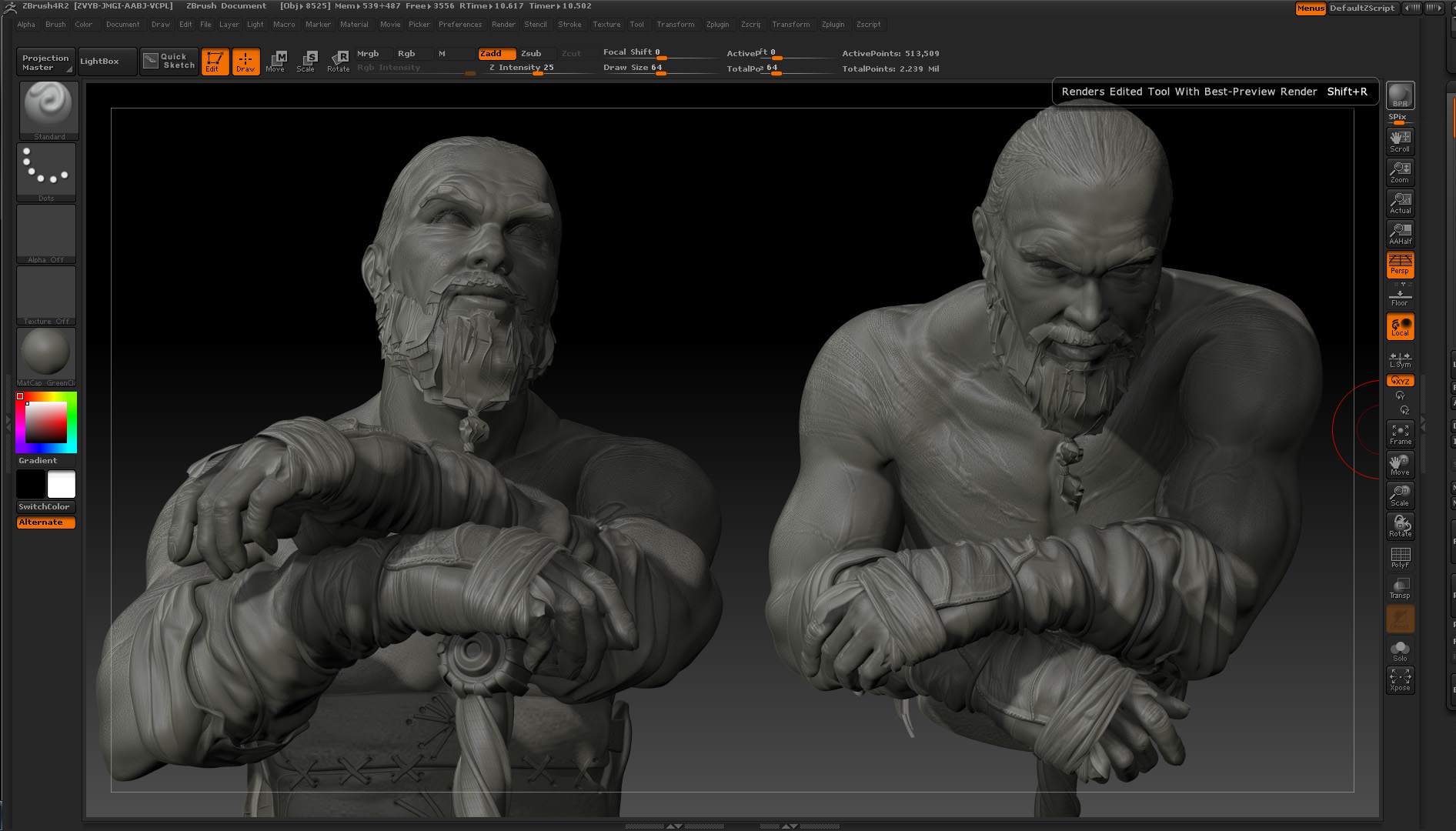1456x831 pixels.
Task: Select the Scroll canvas tool
Action: click(x=1400, y=142)
